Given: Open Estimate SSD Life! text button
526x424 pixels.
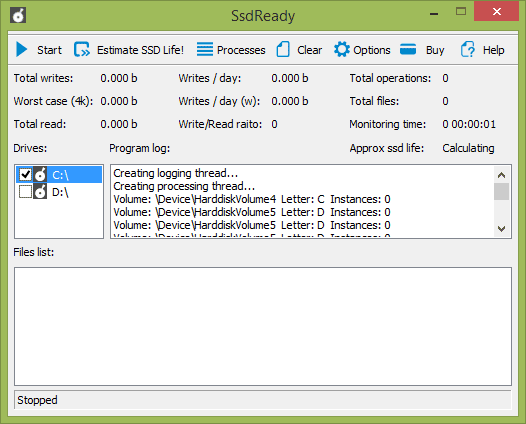Looking at the screenshot, I should (140, 50).
